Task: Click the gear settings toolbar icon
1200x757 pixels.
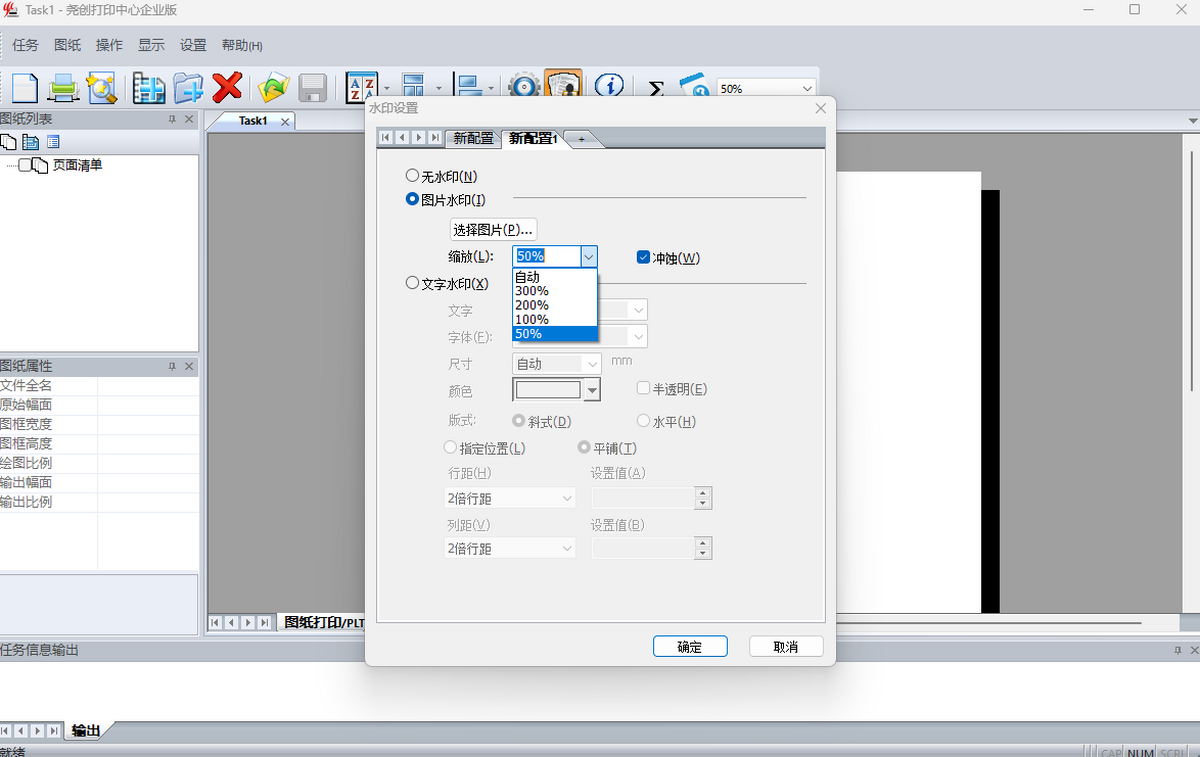Action: (x=524, y=87)
